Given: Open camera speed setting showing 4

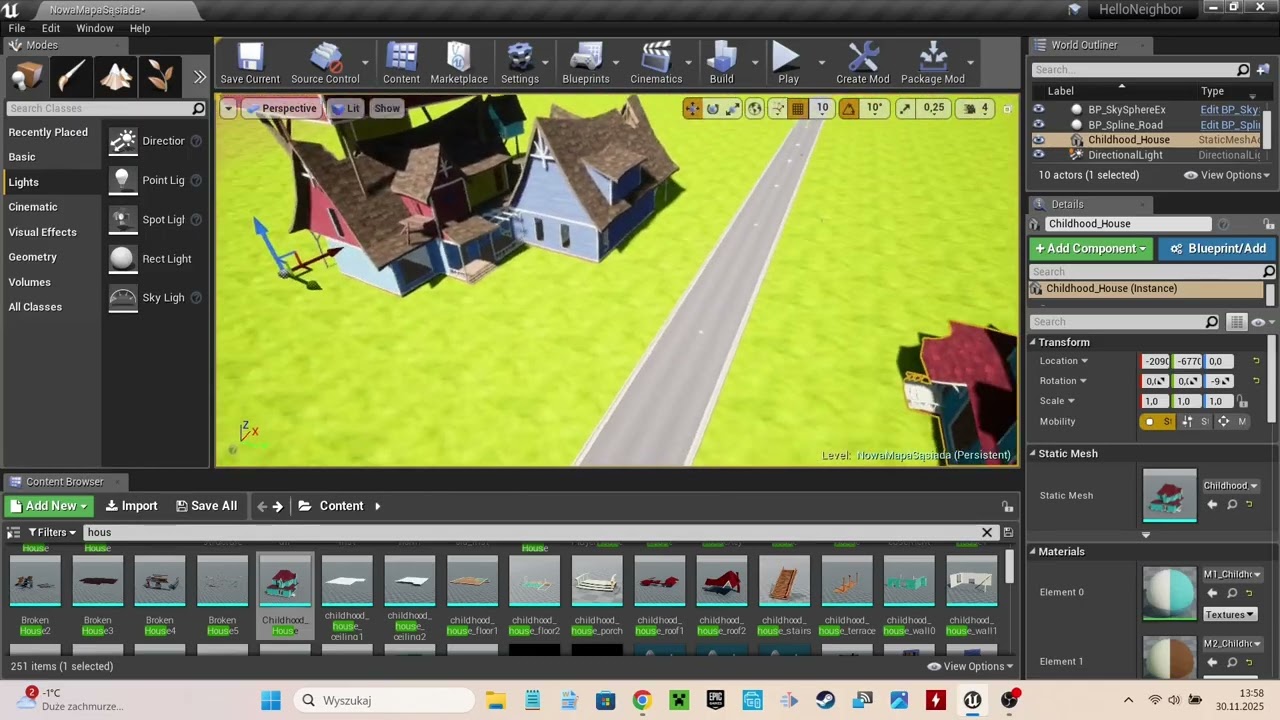Looking at the screenshot, I should (975, 108).
